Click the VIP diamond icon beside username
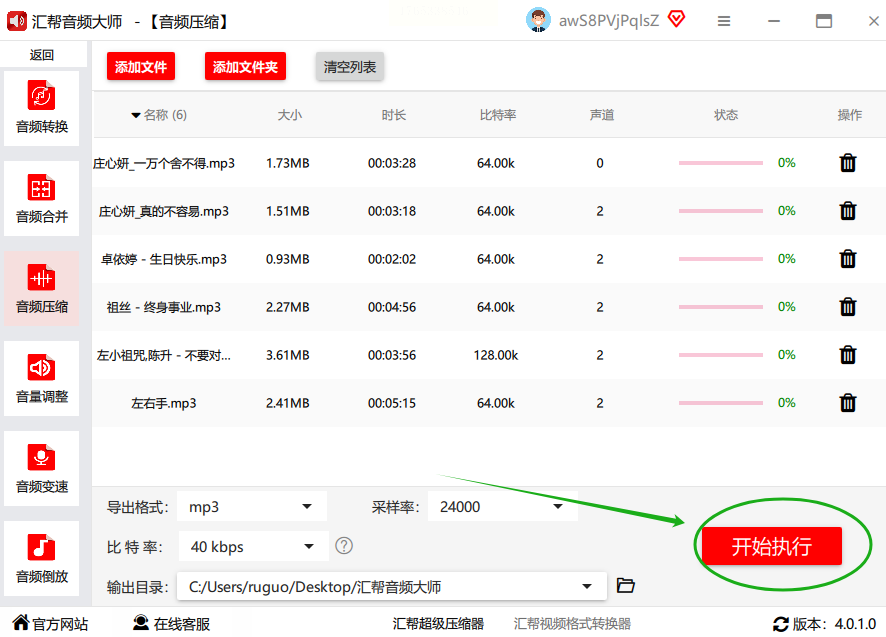This screenshot has width=886, height=637. (677, 19)
